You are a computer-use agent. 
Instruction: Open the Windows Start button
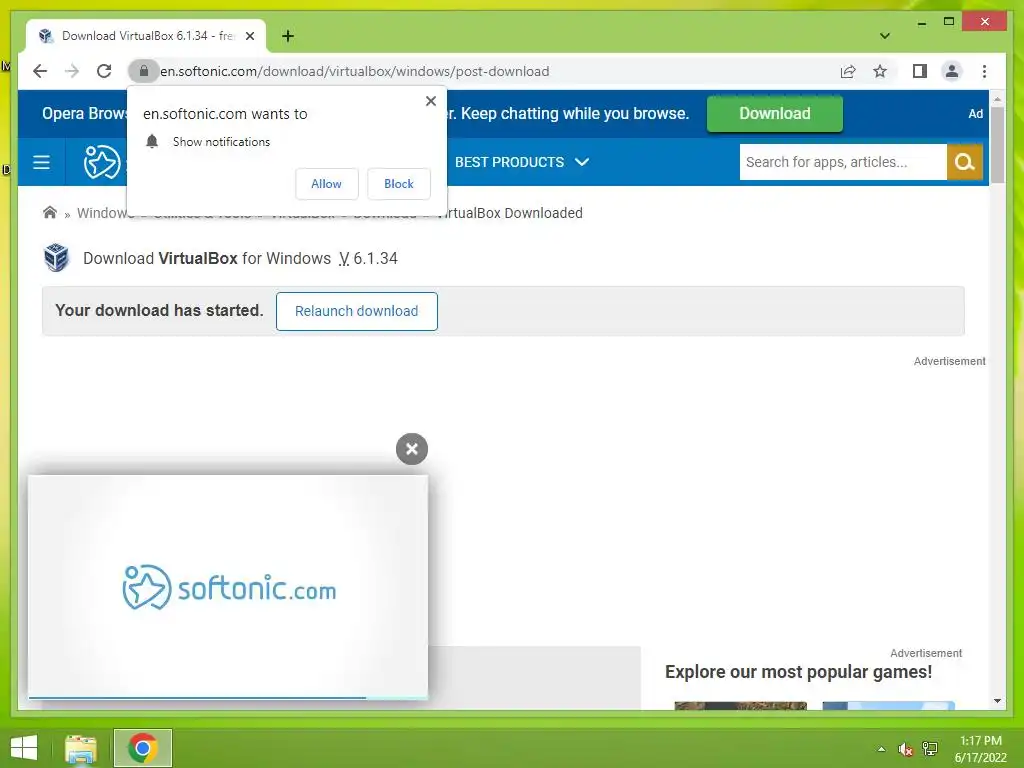coord(24,748)
